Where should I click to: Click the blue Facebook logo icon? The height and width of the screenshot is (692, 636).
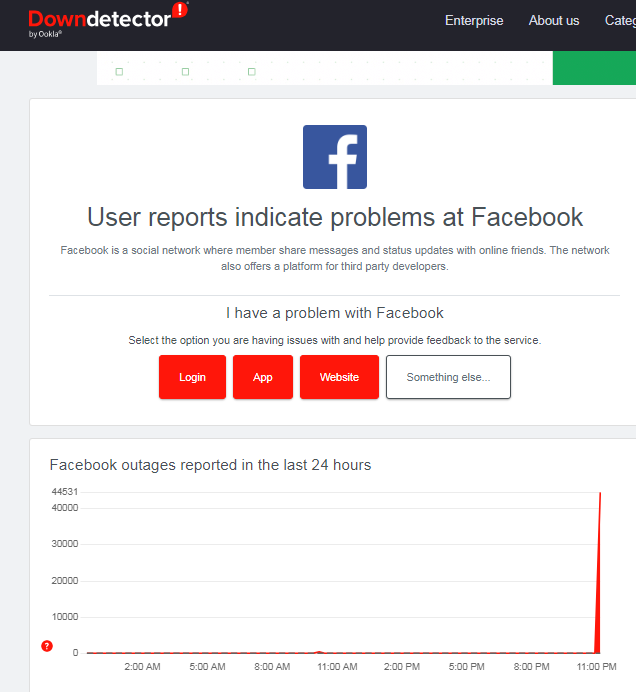[335, 157]
